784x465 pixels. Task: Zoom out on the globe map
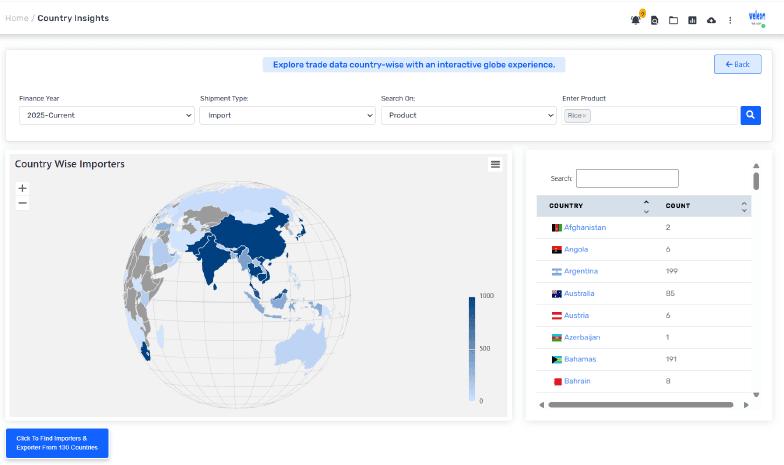[x=23, y=203]
